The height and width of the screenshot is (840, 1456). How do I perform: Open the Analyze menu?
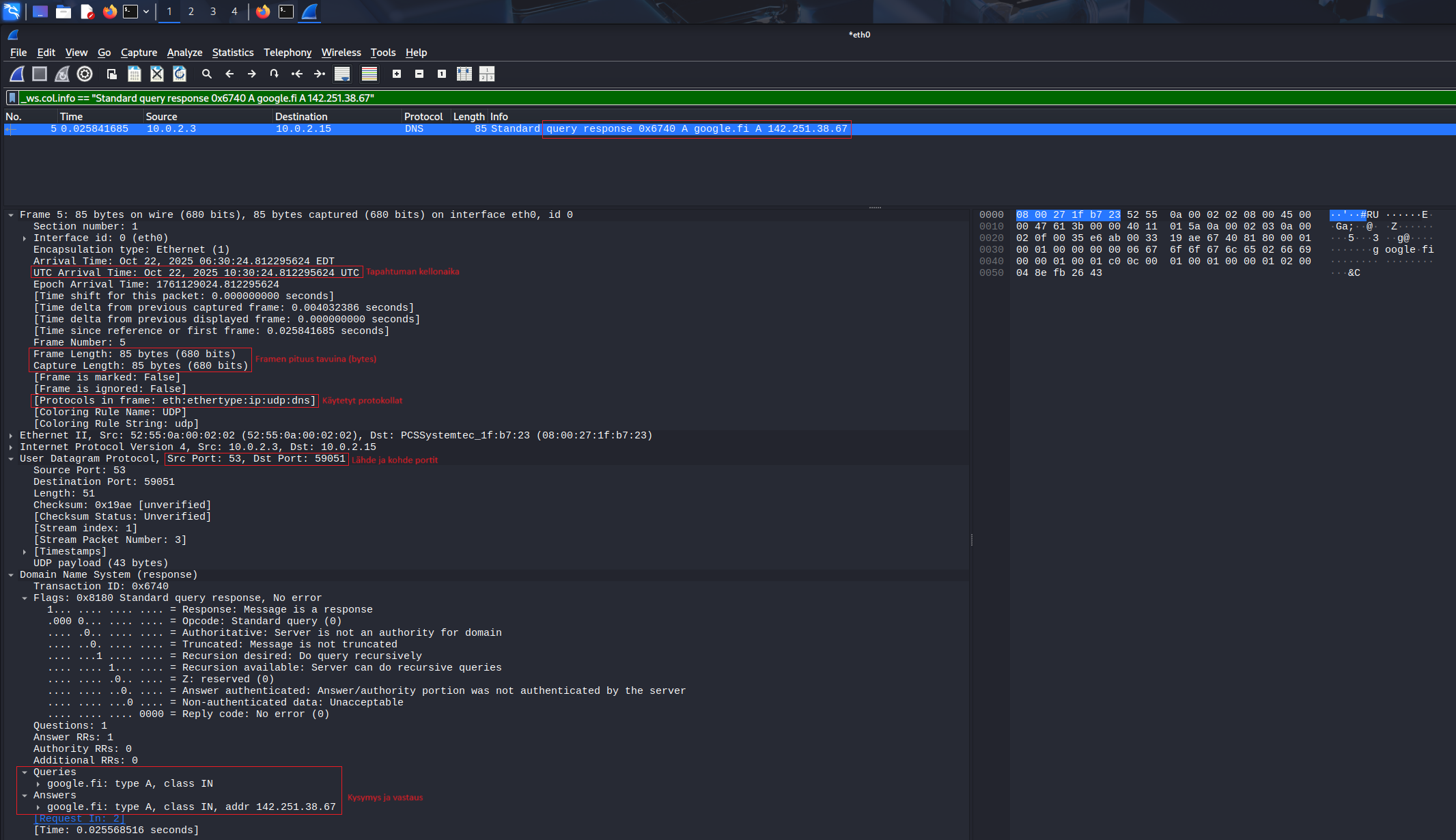(184, 53)
